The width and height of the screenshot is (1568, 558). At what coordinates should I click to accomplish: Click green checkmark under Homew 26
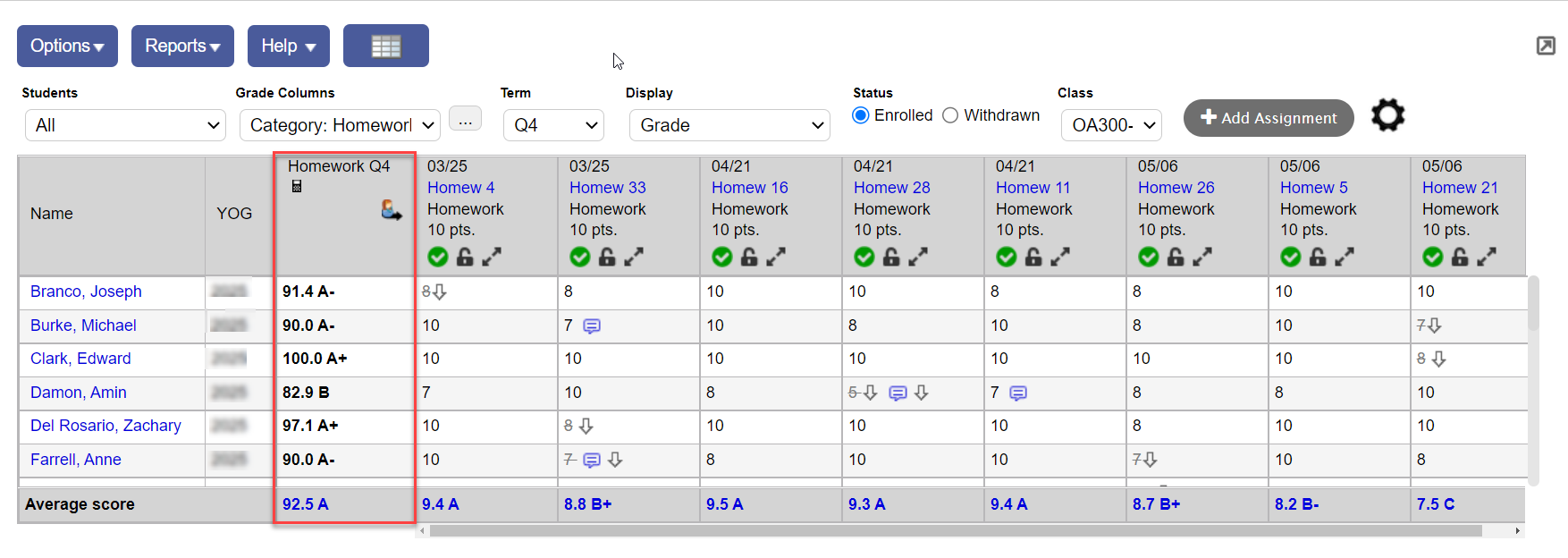click(1149, 257)
